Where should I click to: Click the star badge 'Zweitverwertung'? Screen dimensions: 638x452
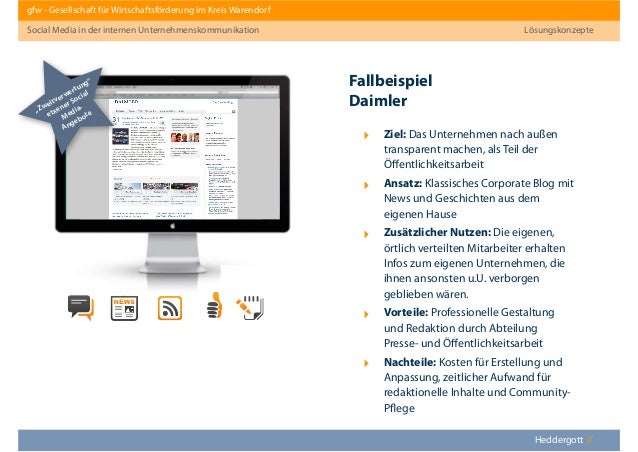64,105
